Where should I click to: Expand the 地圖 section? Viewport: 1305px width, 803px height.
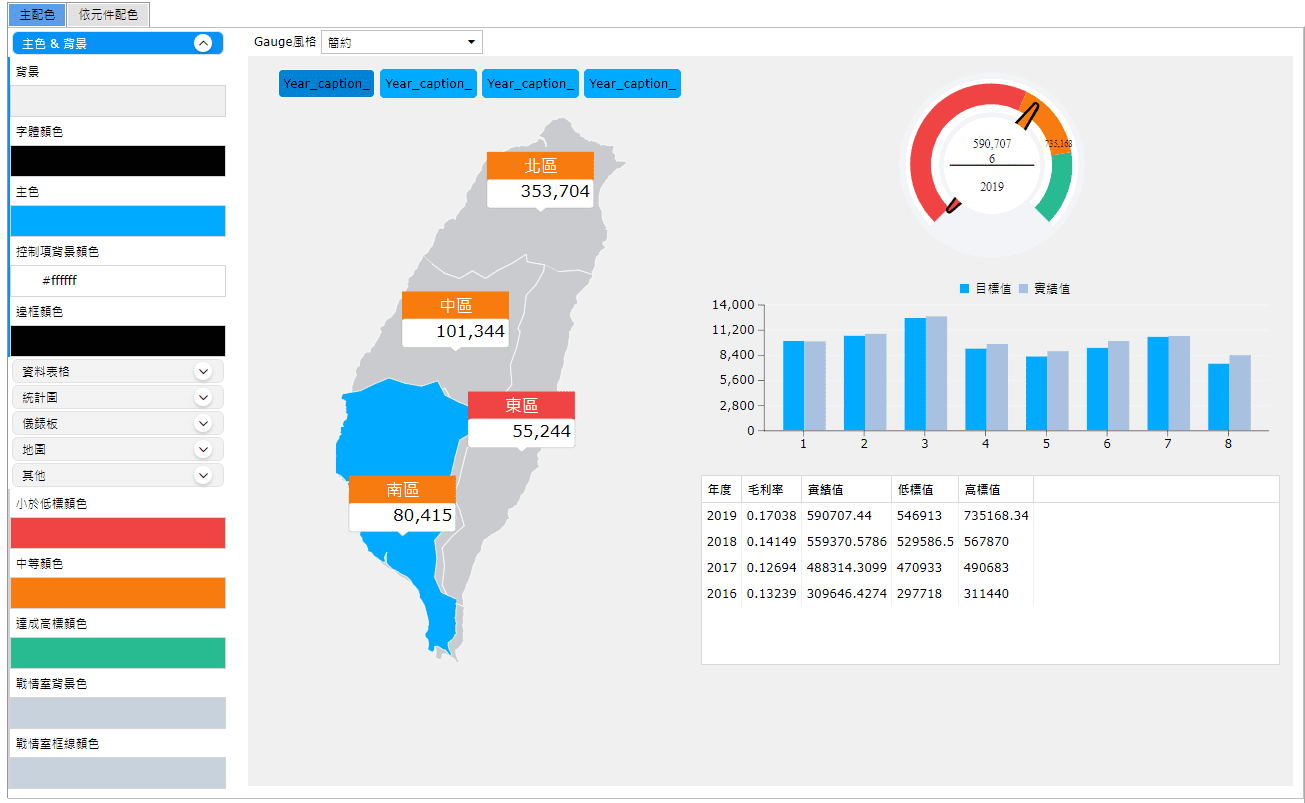pos(118,449)
